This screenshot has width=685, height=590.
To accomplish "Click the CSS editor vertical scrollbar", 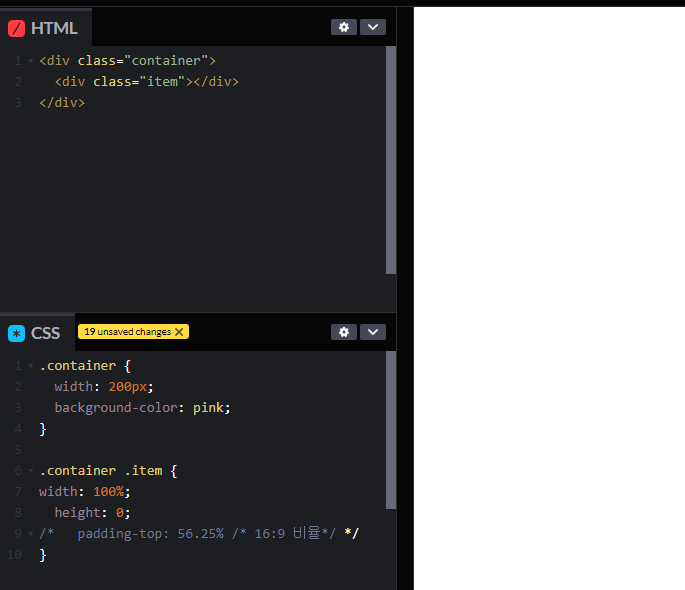I will [x=391, y=430].
